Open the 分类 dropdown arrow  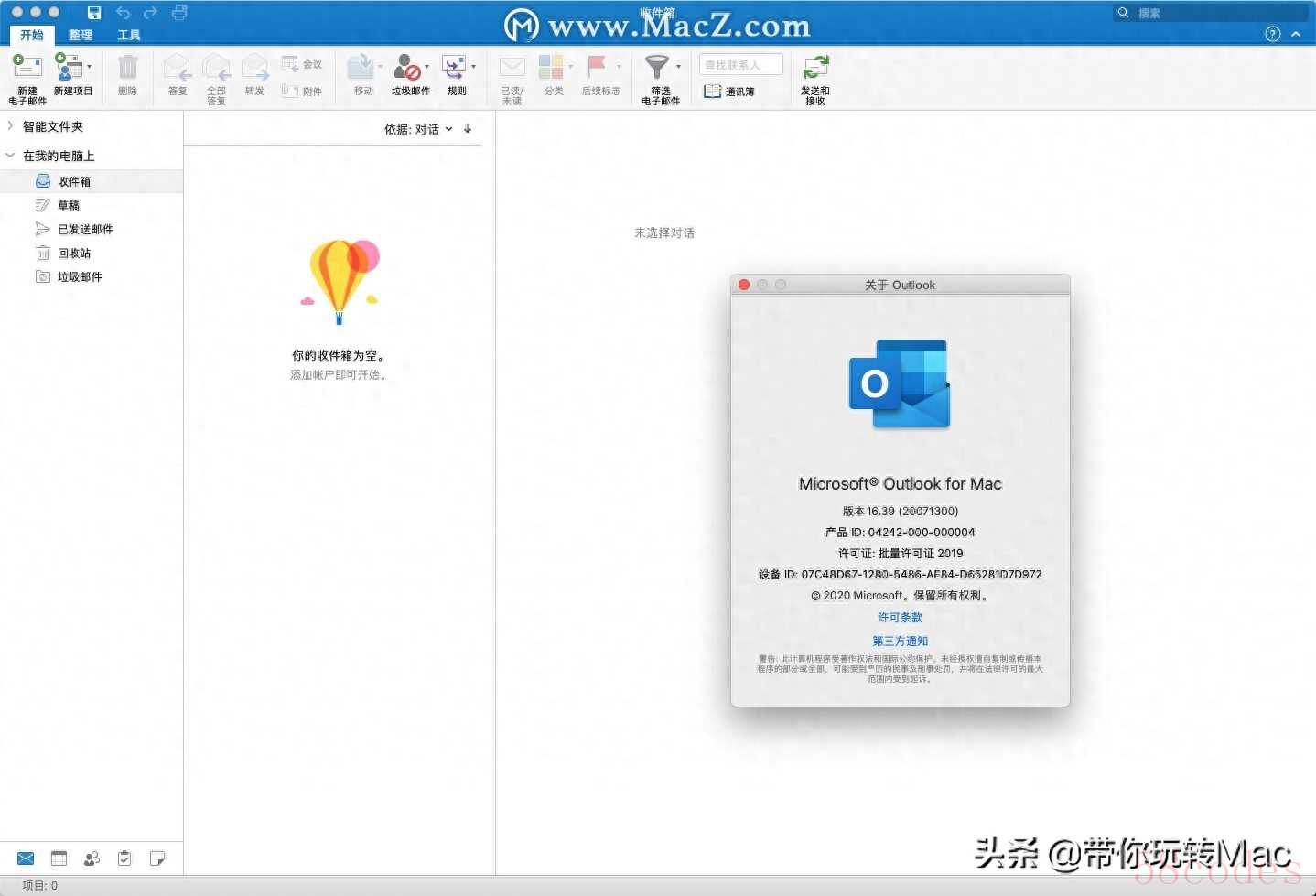pyautogui.click(x=570, y=67)
